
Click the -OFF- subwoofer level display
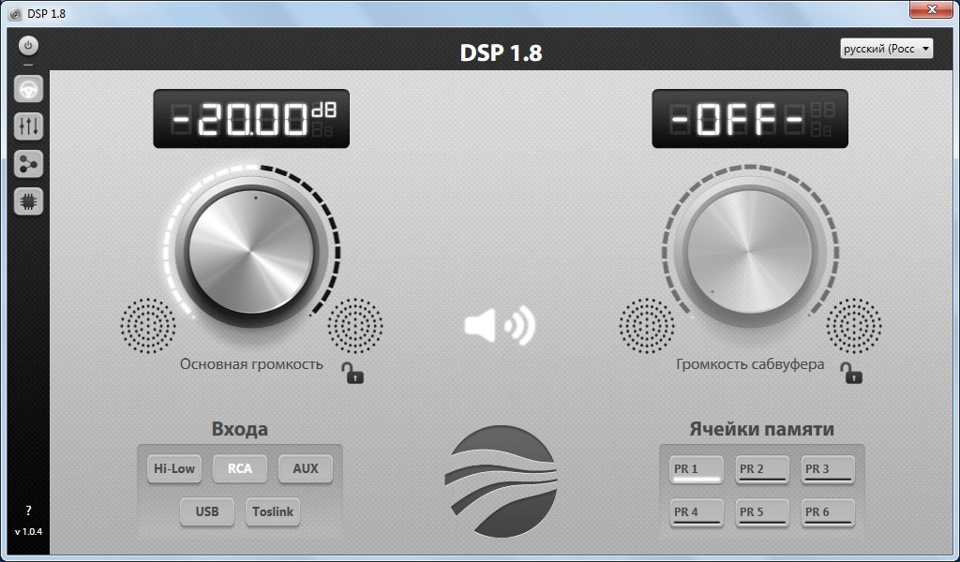click(x=750, y=119)
